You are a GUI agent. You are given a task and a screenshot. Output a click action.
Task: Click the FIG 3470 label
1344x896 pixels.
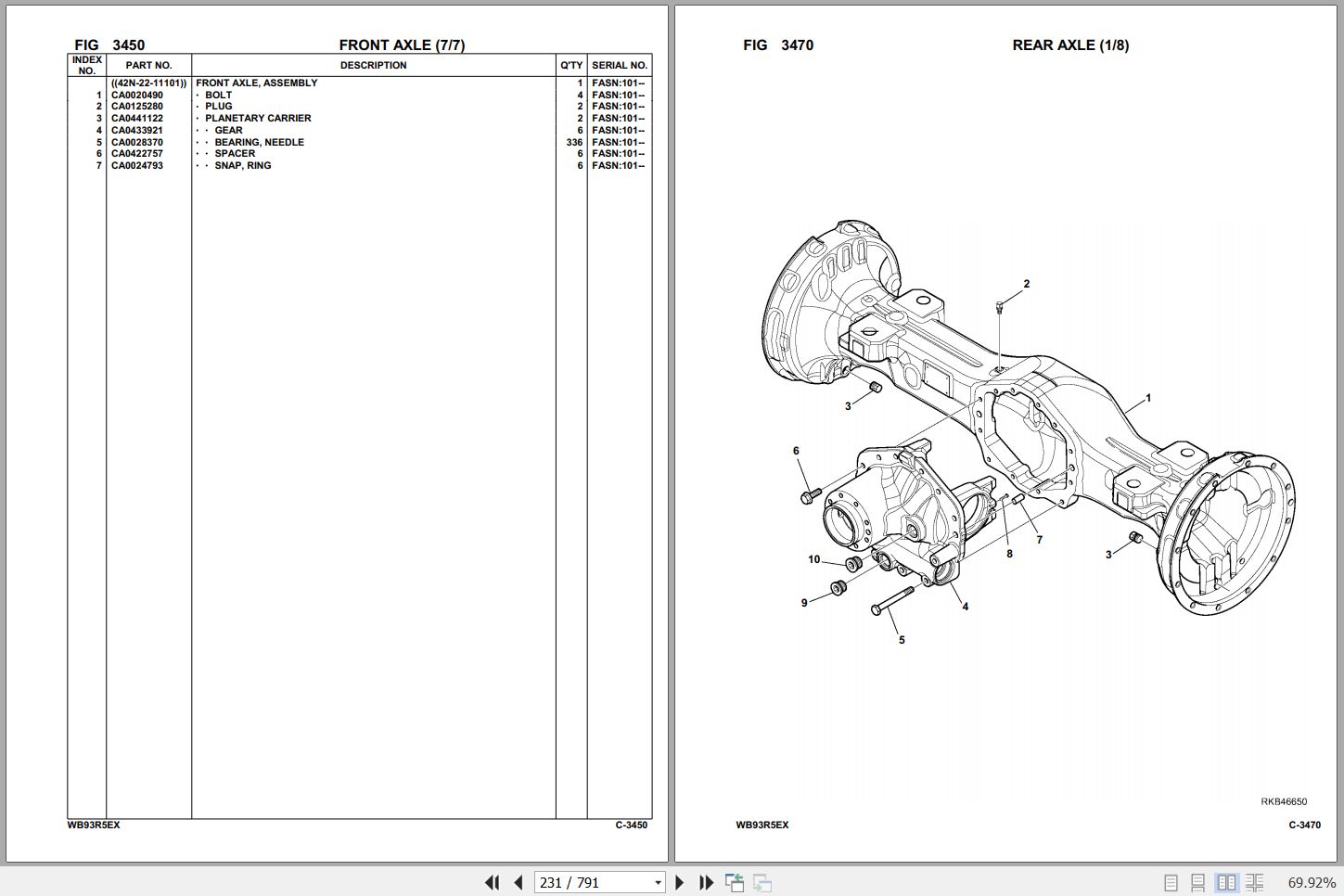coord(778,45)
